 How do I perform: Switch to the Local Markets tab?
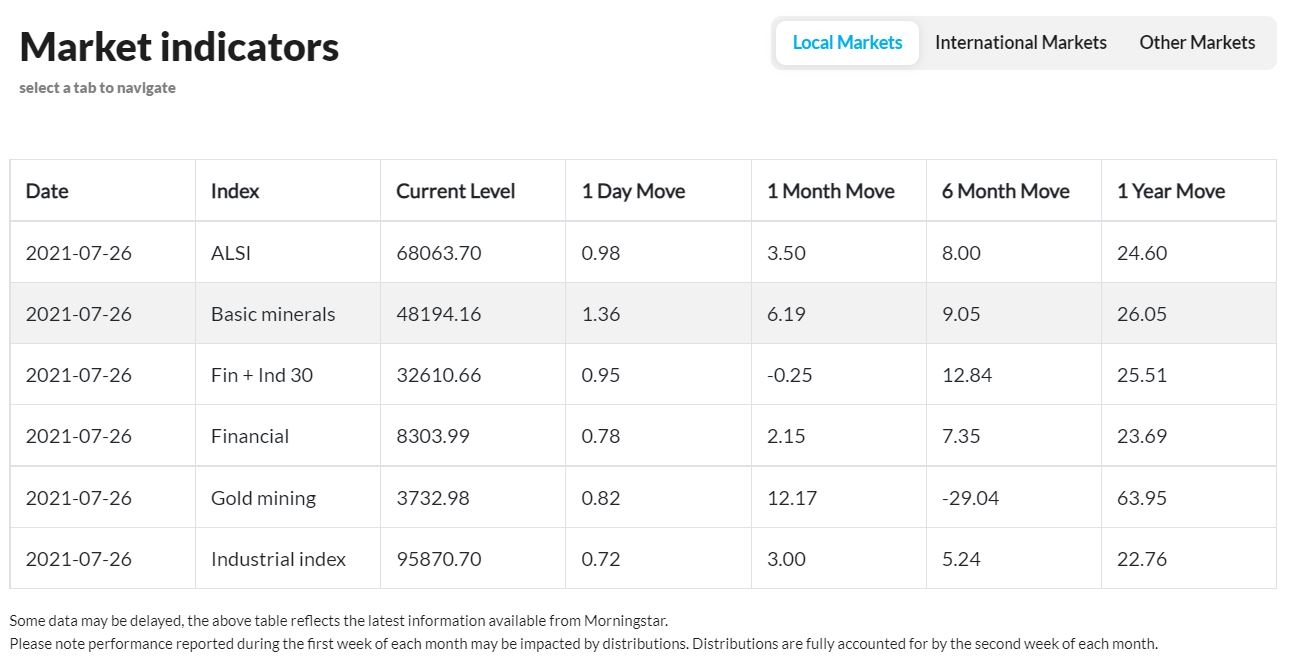tap(847, 42)
